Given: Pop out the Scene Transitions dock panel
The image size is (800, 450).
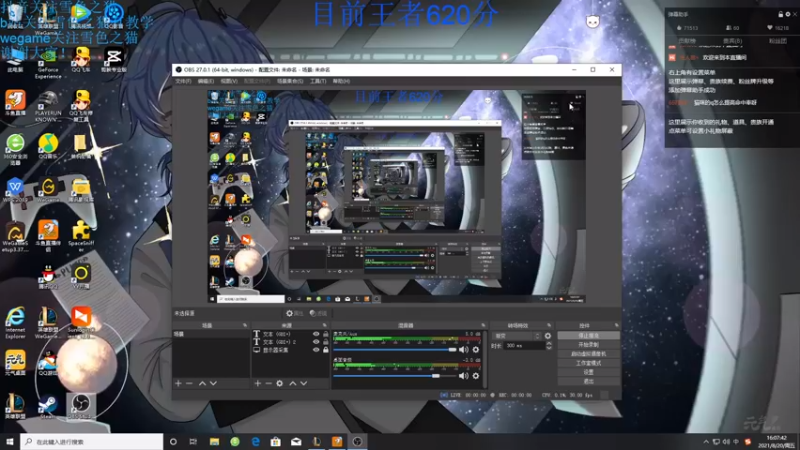Looking at the screenshot, I should tap(549, 326).
